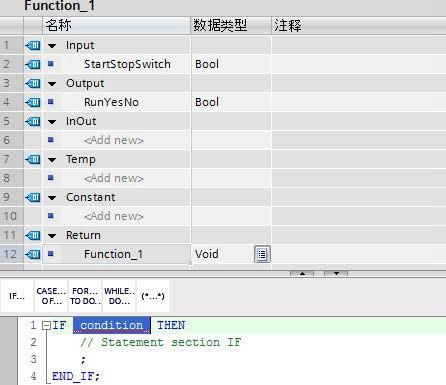Viewport: 446px width, 385px height.
Task: Click the Output section label
Action: coord(85,83)
